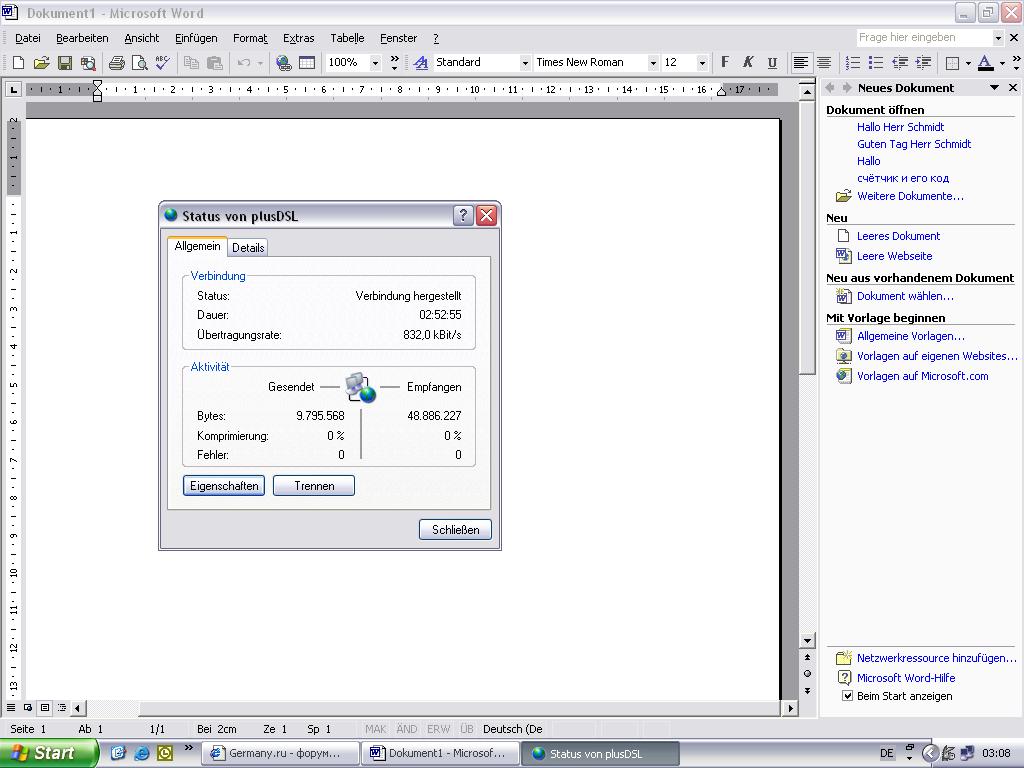The image size is (1024, 768).
Task: Save the document with the floppy icon
Action: coord(65,63)
